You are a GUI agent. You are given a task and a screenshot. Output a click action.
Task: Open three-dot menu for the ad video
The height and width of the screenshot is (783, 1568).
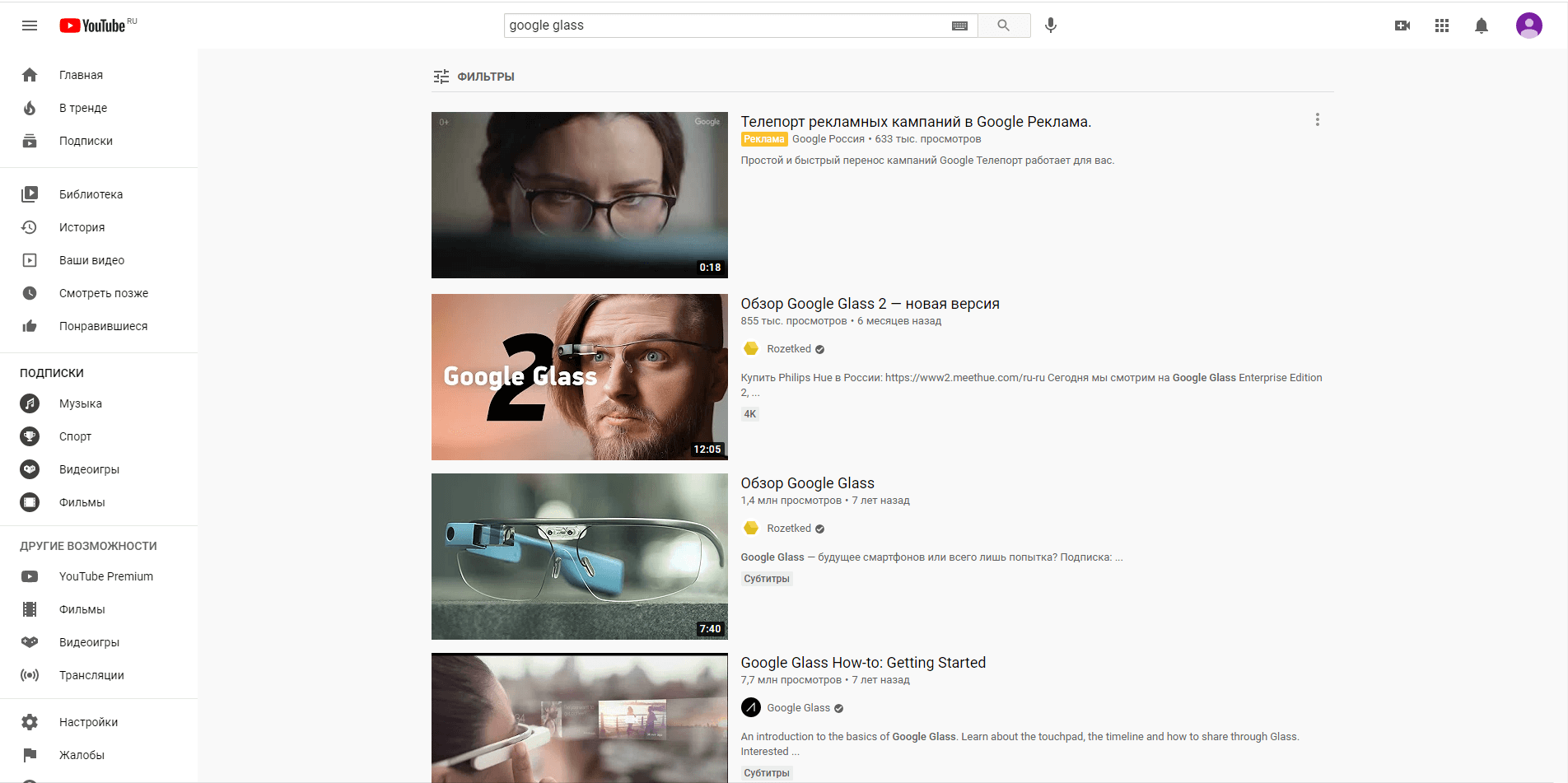pos(1318,120)
